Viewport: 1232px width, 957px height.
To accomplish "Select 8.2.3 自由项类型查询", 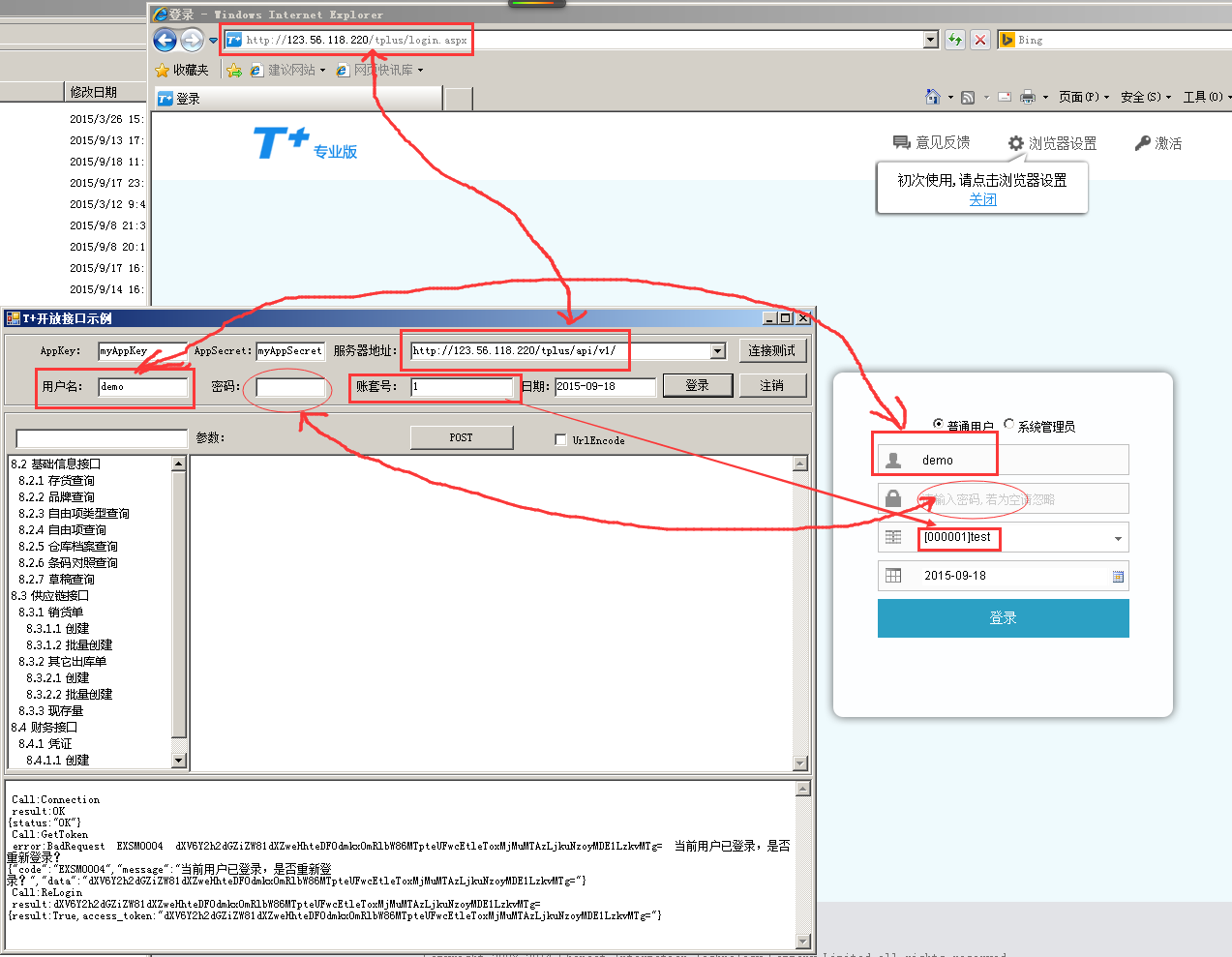I will tap(74, 513).
